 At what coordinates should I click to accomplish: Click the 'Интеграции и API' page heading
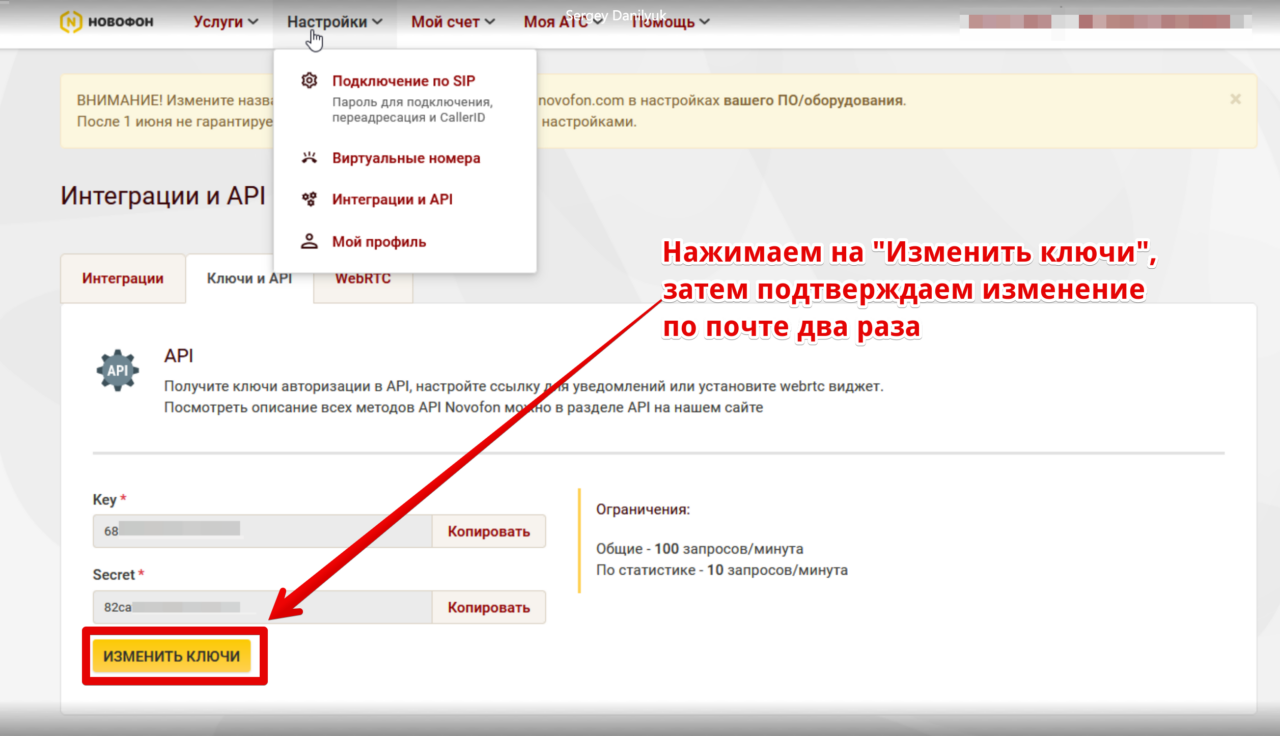[163, 195]
